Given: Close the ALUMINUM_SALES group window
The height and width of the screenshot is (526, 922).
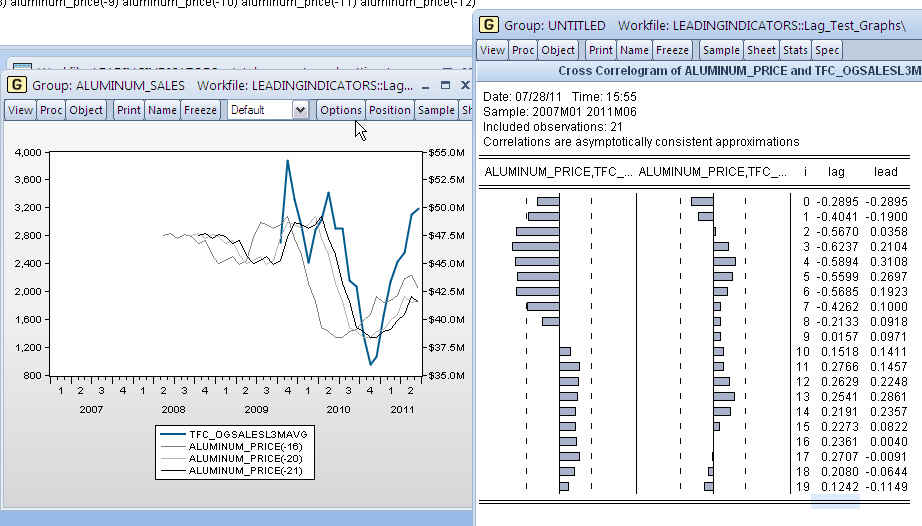Looking at the screenshot, I should [x=465, y=85].
